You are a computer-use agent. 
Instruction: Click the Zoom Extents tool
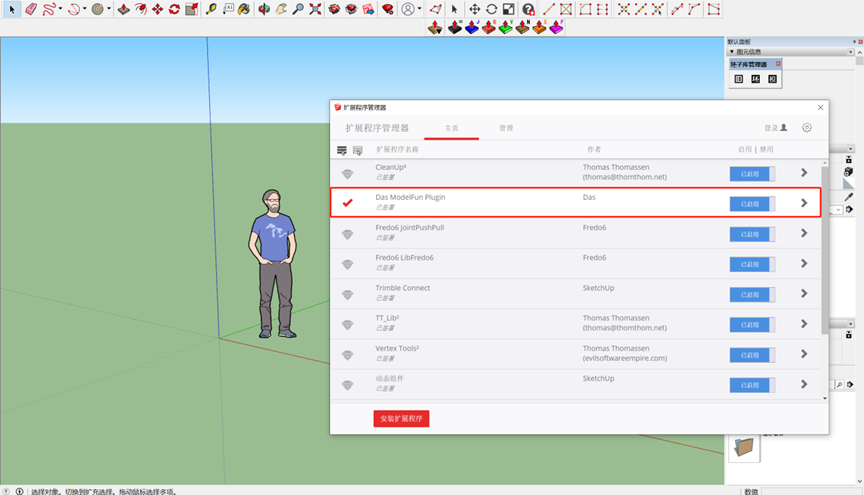(x=315, y=9)
